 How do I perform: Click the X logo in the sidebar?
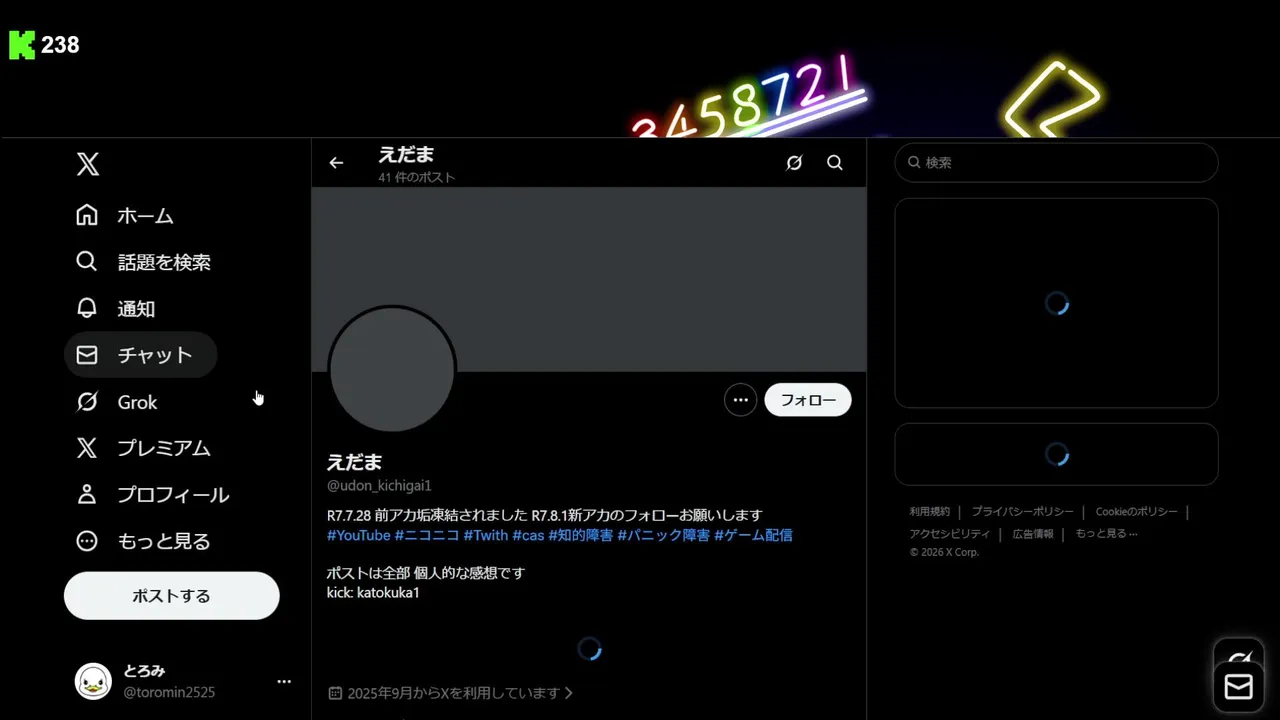pos(88,164)
